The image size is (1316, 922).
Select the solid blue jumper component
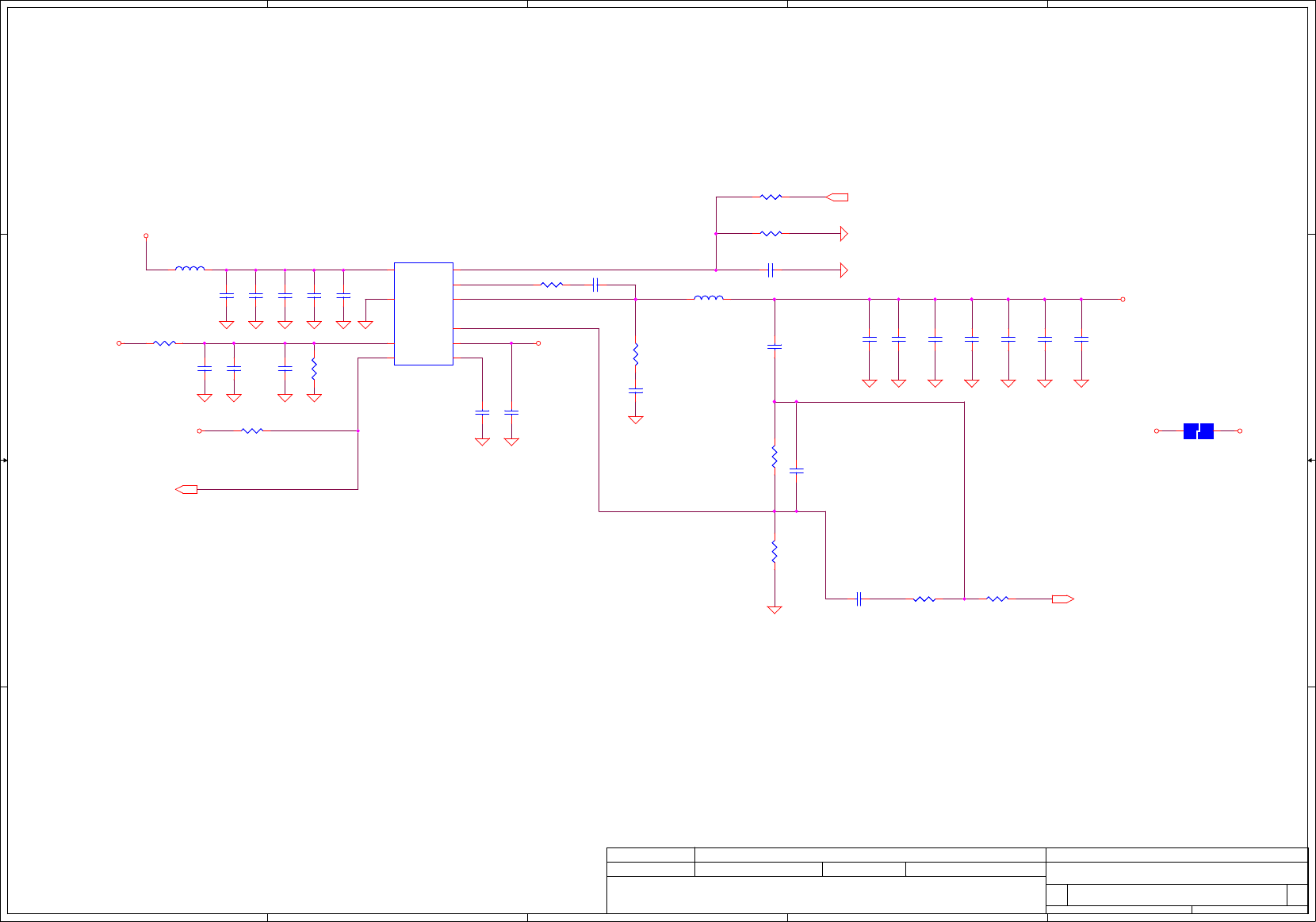pyautogui.click(x=1199, y=431)
